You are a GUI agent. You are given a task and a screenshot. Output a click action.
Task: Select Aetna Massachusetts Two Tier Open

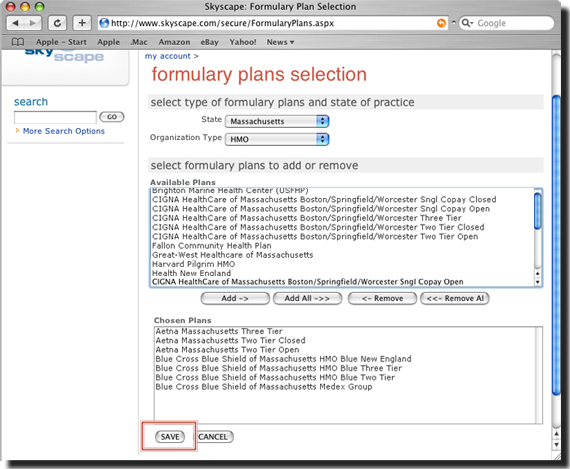(x=228, y=350)
